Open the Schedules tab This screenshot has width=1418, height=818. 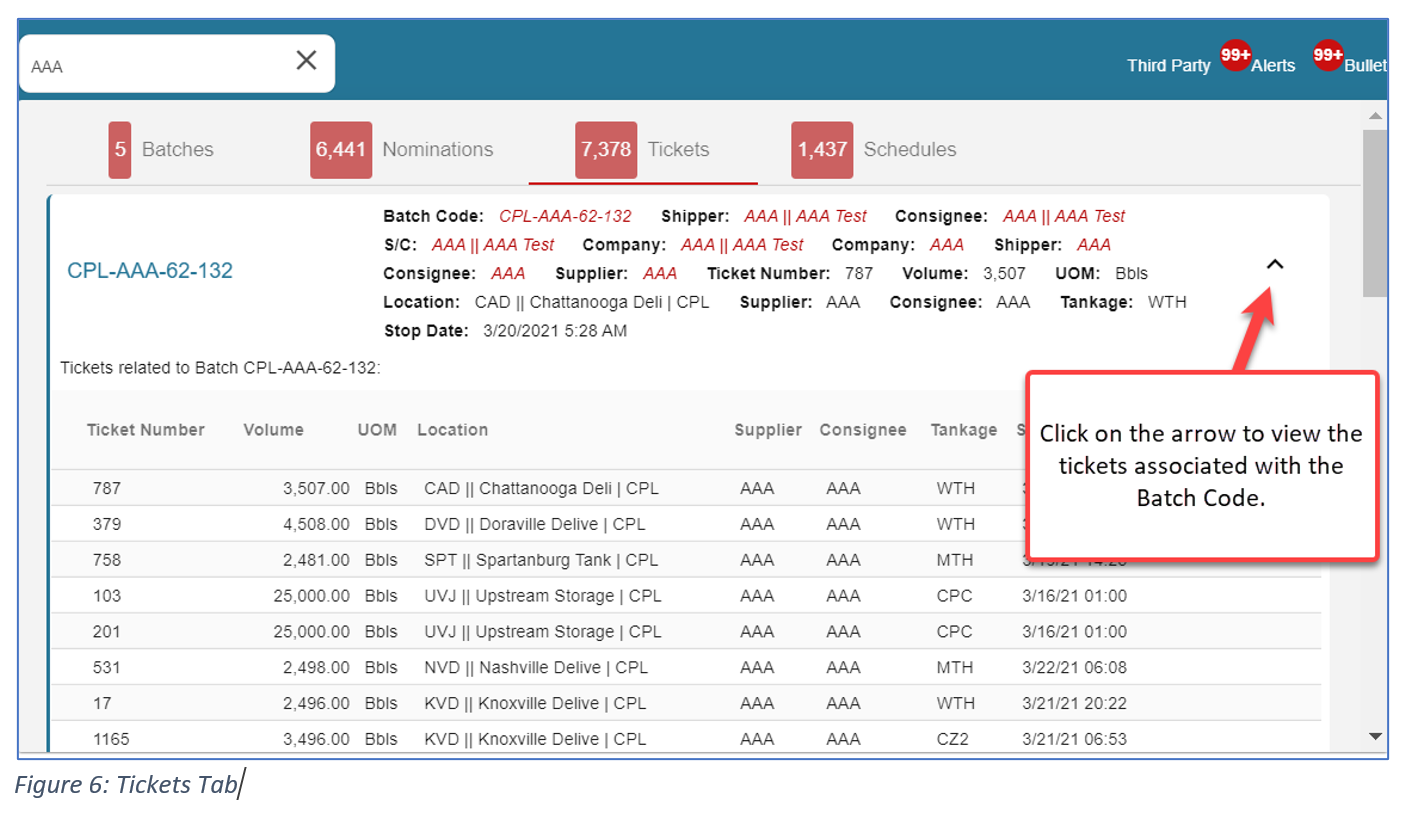(873, 150)
